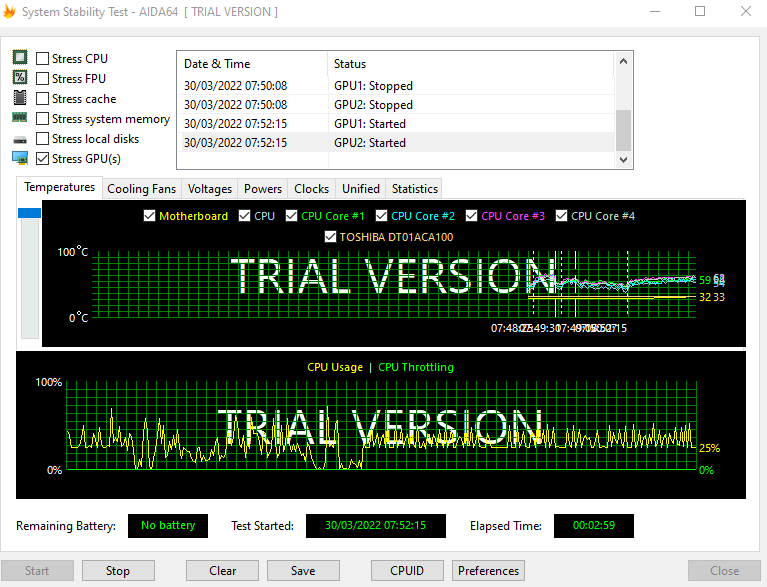Viewport: 767px width, 587px height.
Task: Select the GPU2: Stopped log row
Action: (x=396, y=105)
